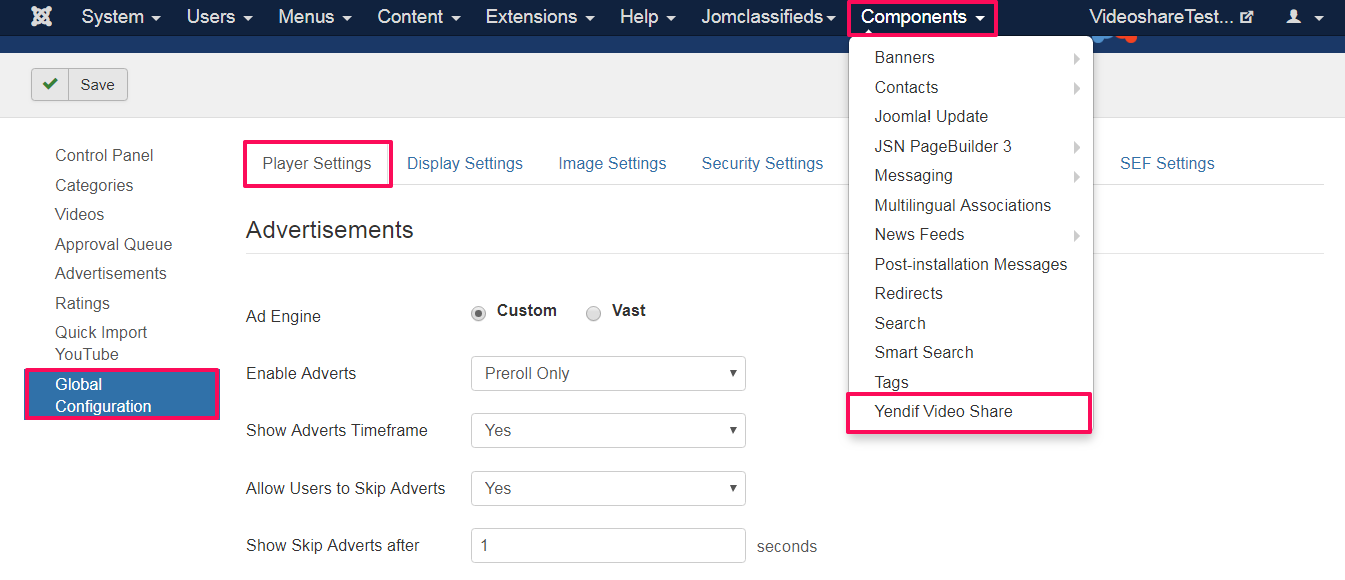
Task: Open Quick Import YouTube link
Action: 101,343
